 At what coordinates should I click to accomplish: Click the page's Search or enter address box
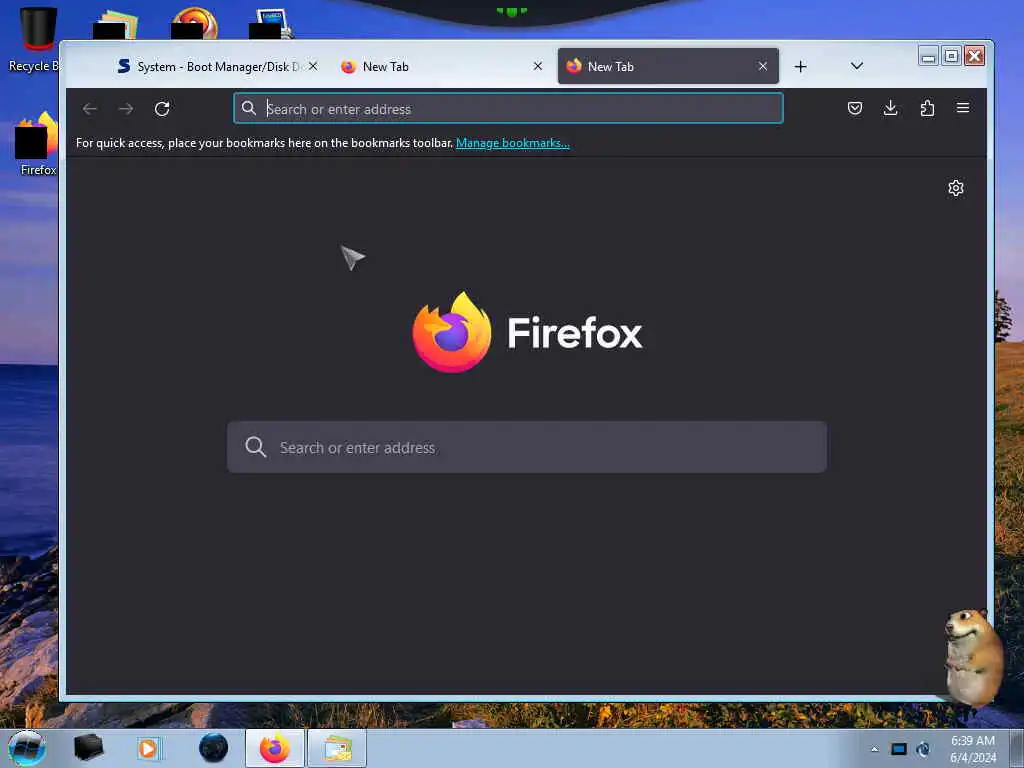click(x=526, y=447)
